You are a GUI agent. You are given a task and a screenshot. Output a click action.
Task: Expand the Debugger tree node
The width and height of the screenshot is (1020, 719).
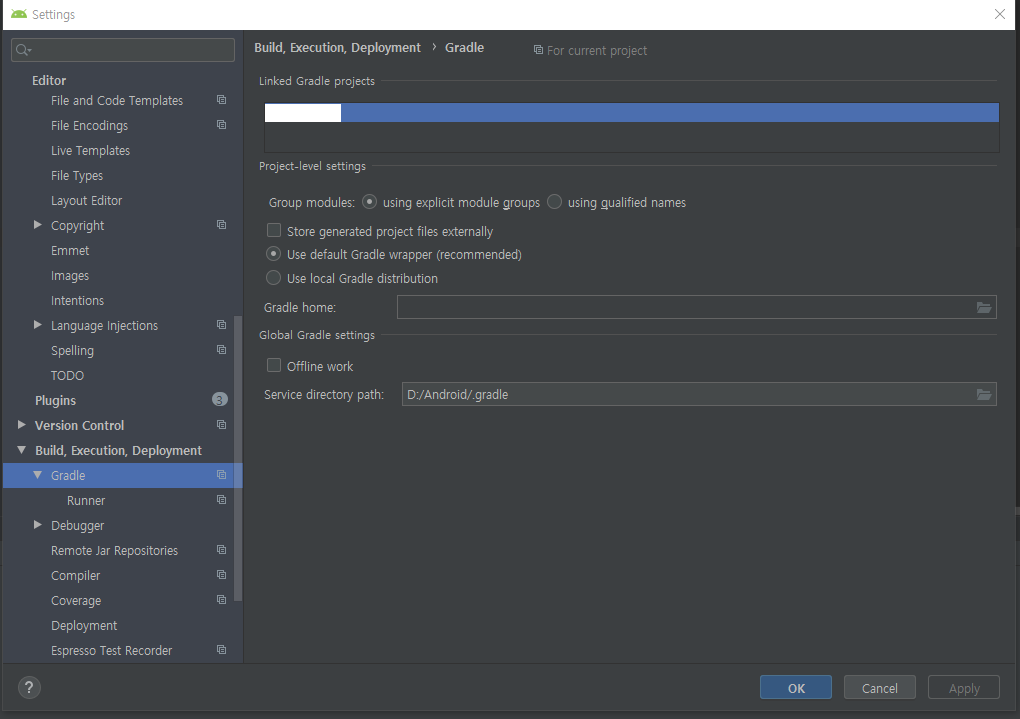click(38, 524)
